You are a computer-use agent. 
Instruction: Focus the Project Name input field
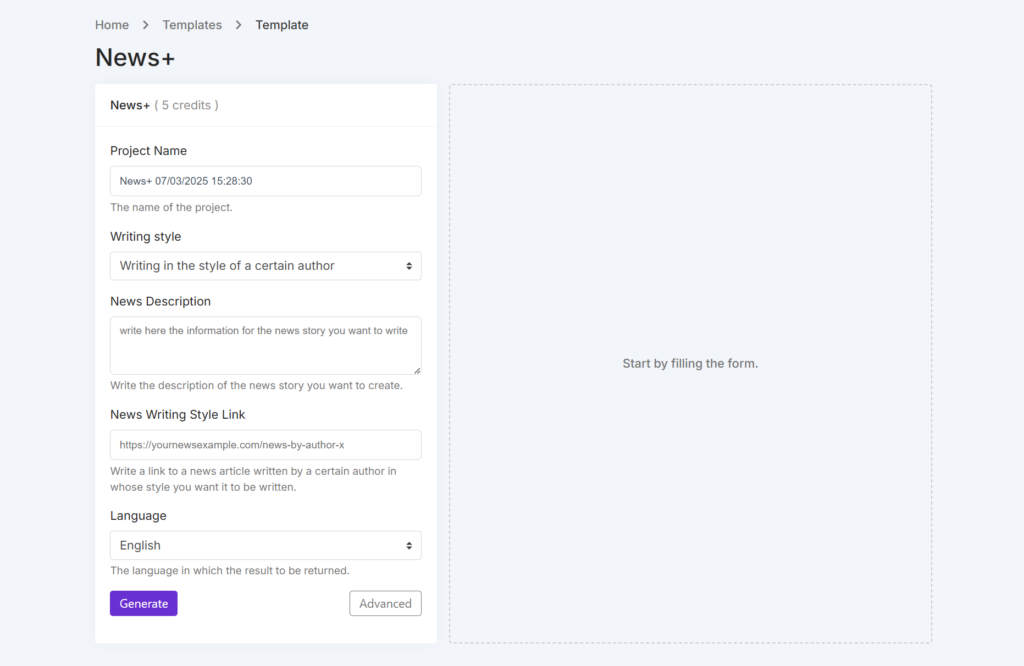click(265, 181)
